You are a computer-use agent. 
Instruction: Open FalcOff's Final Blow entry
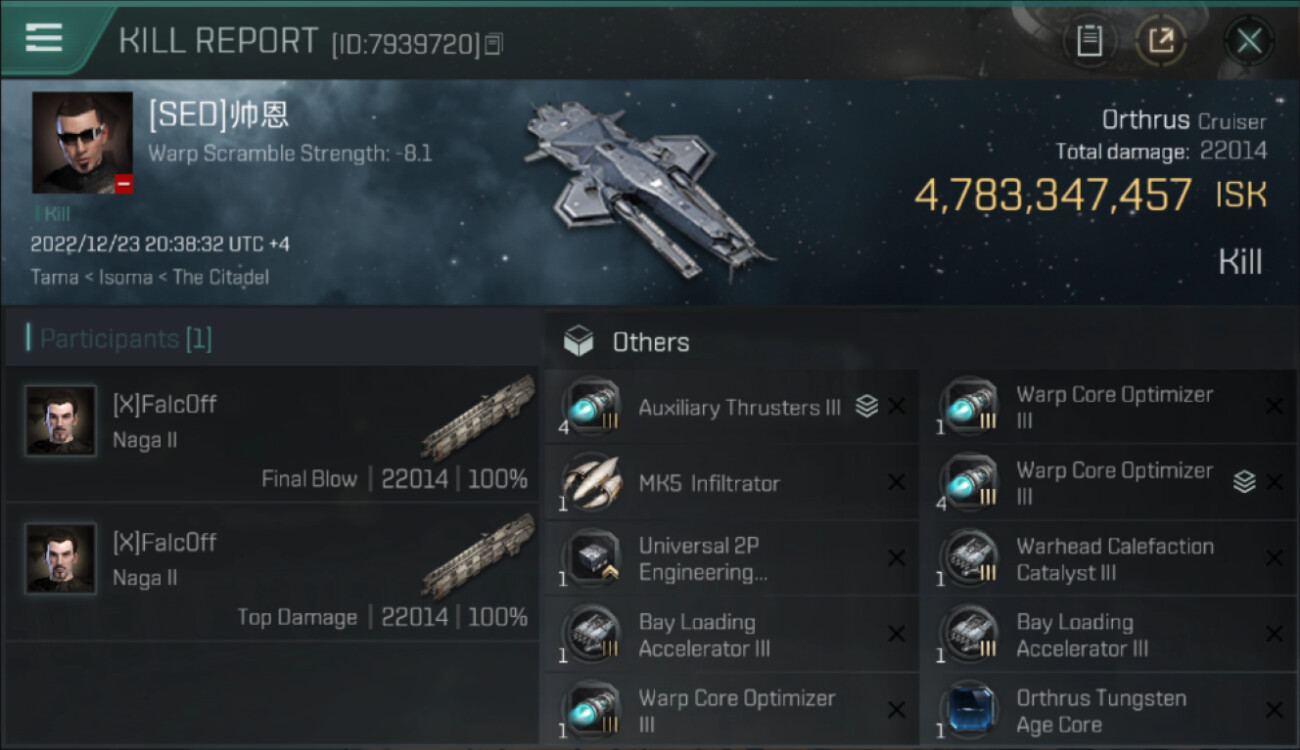[x=272, y=435]
